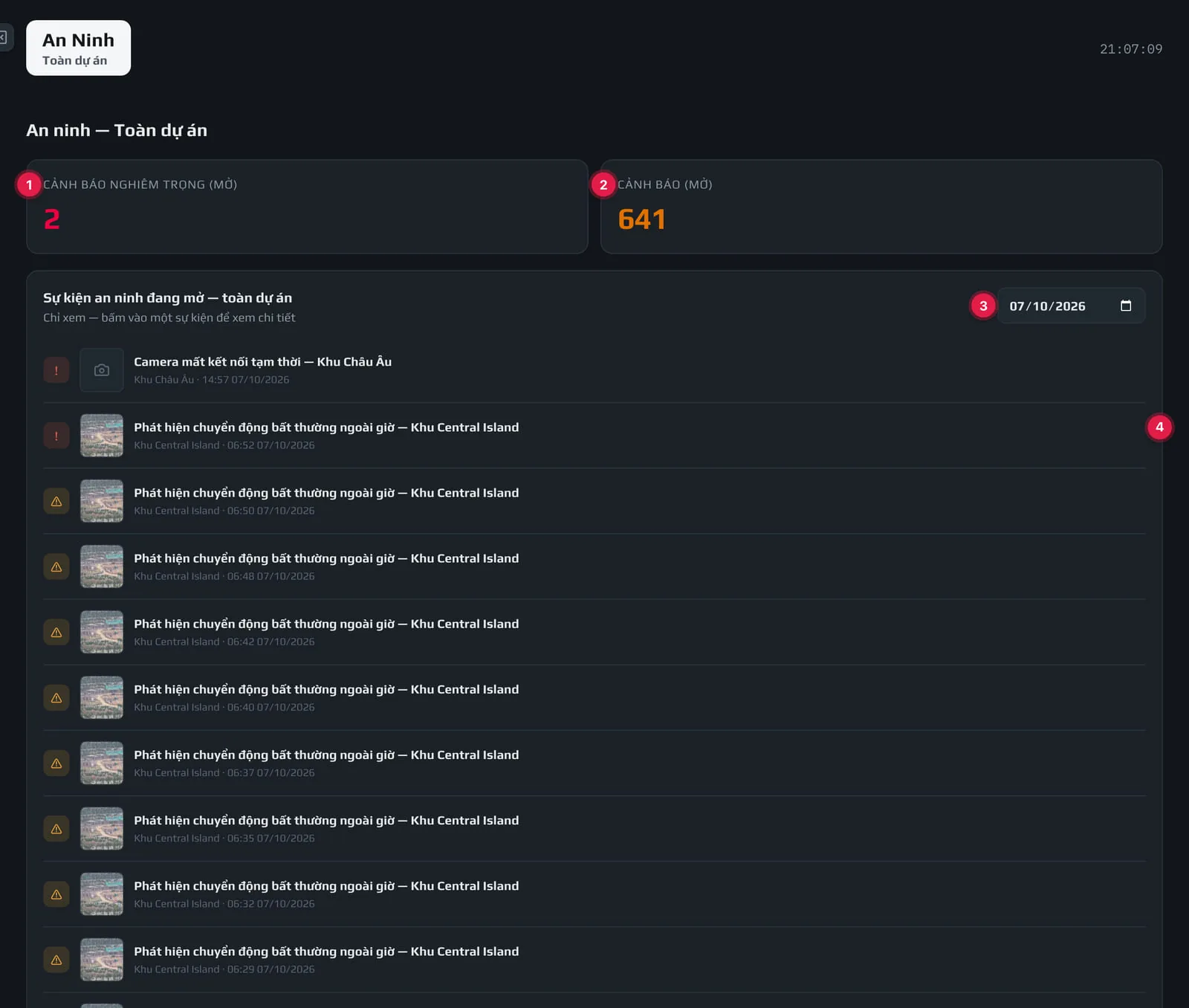Click text "Khu Central Island · 06:48 07/10/2026"

click(x=224, y=576)
